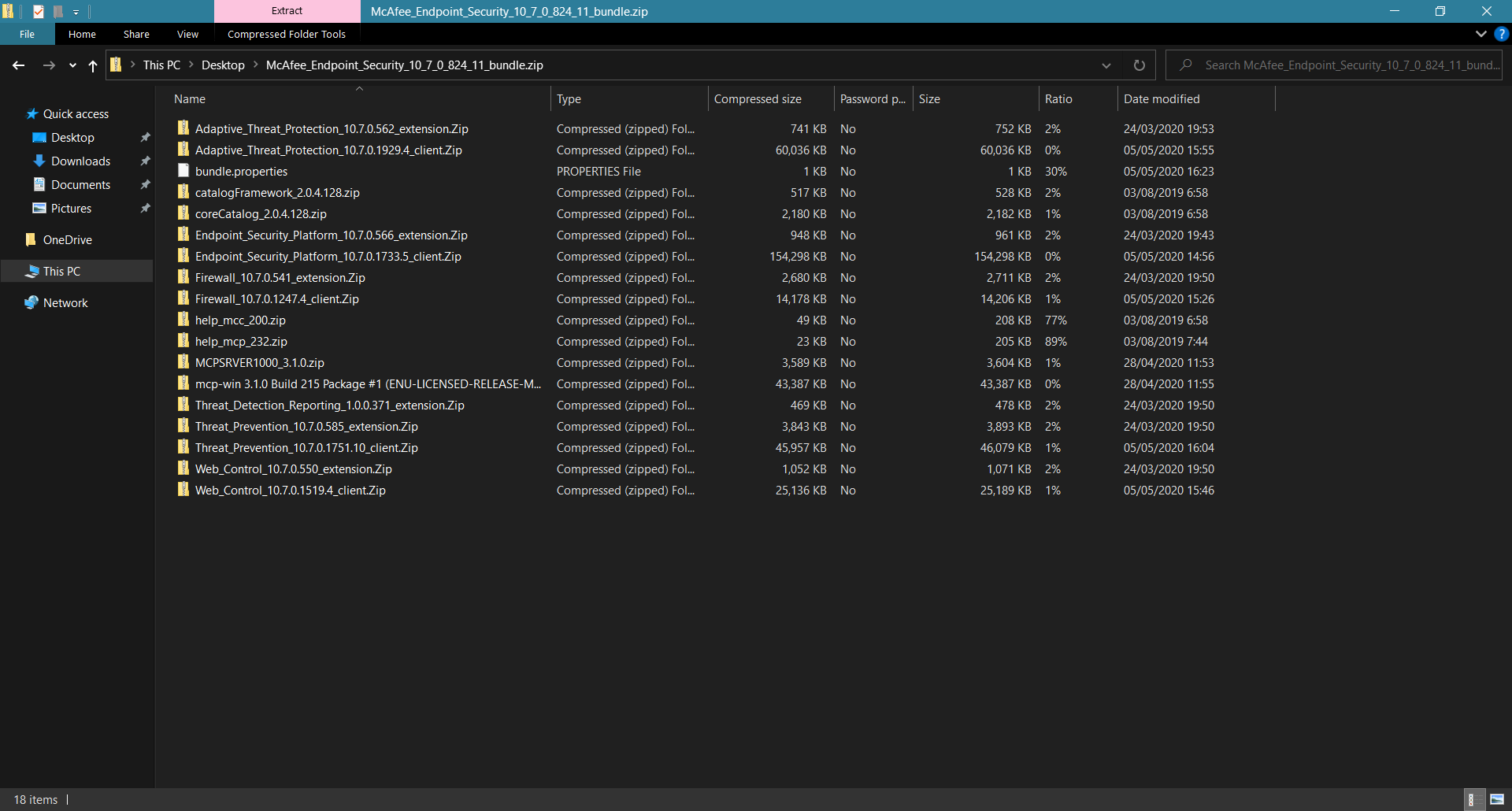The height and width of the screenshot is (811, 1512).
Task: Select Threat_Prevention_10.7.0.585_extension.Zip
Action: [x=306, y=426]
